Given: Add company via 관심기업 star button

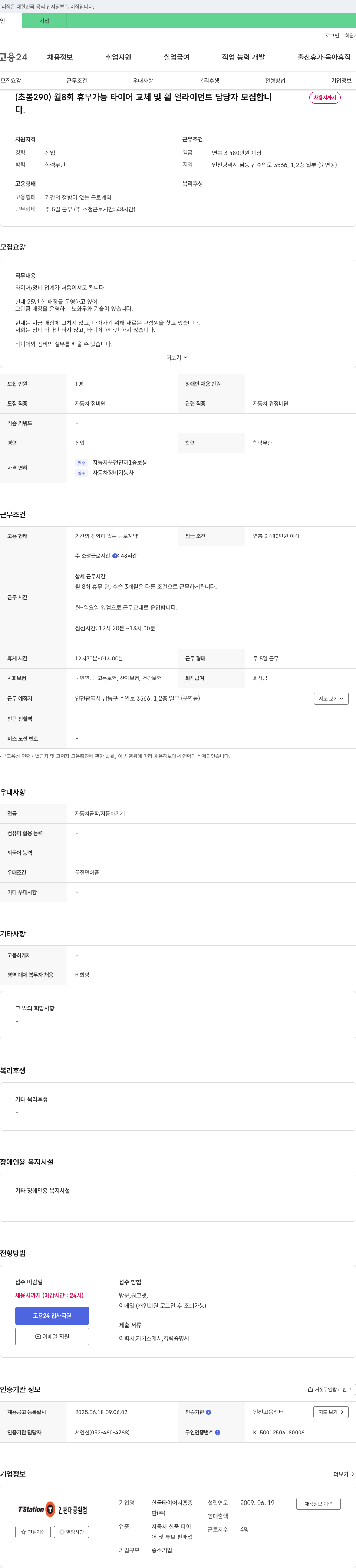Looking at the screenshot, I should pyautogui.click(x=33, y=1532).
